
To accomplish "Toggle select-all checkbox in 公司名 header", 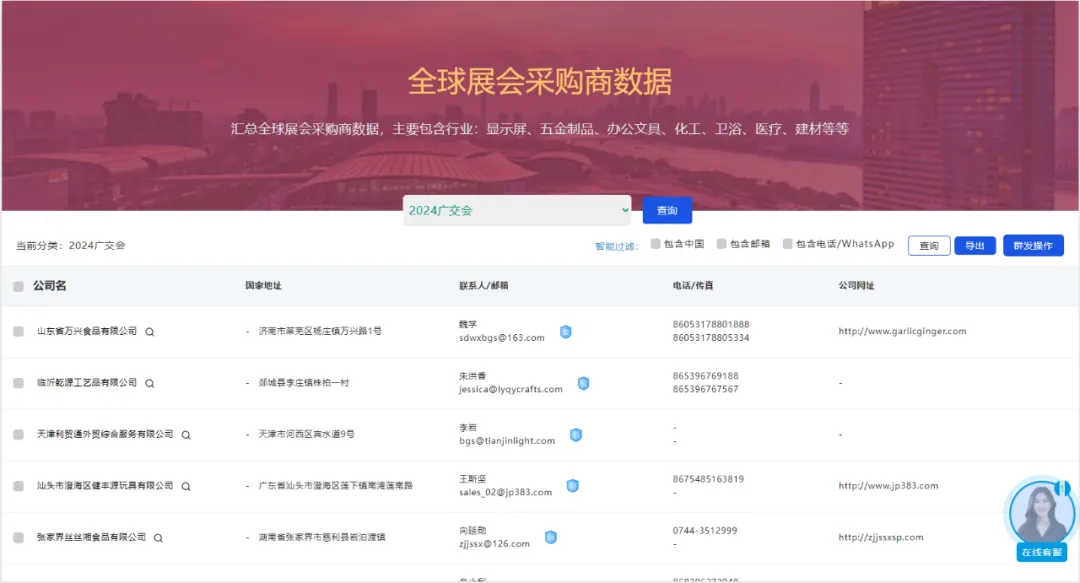I will tap(18, 287).
